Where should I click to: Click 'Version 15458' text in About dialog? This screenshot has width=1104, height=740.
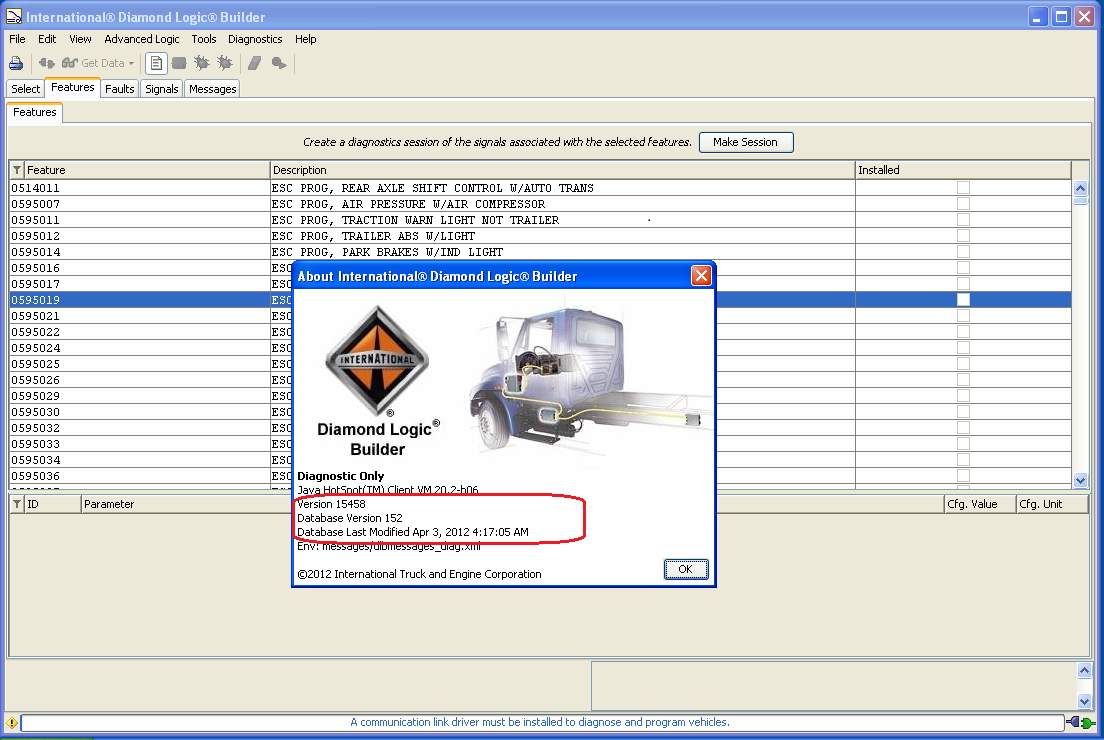[x=331, y=504]
